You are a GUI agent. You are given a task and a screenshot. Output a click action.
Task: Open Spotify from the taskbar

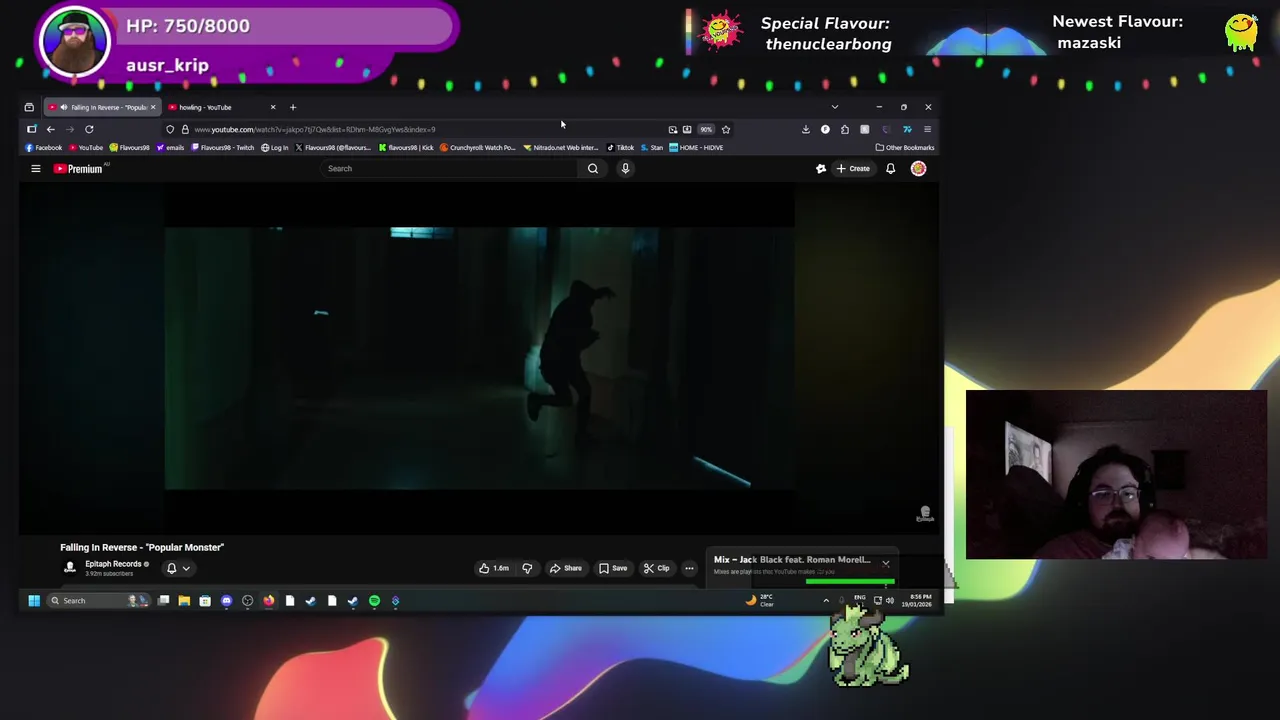374,601
